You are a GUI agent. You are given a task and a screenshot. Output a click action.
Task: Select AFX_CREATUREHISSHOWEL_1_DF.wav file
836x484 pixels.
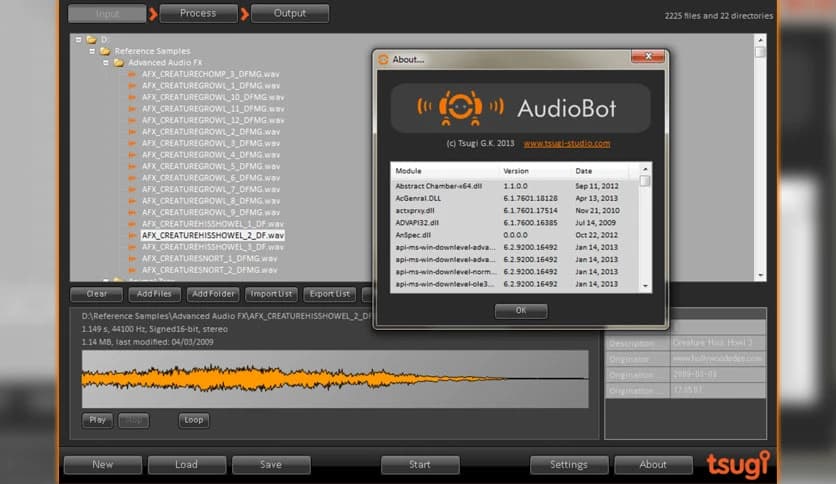[213, 224]
